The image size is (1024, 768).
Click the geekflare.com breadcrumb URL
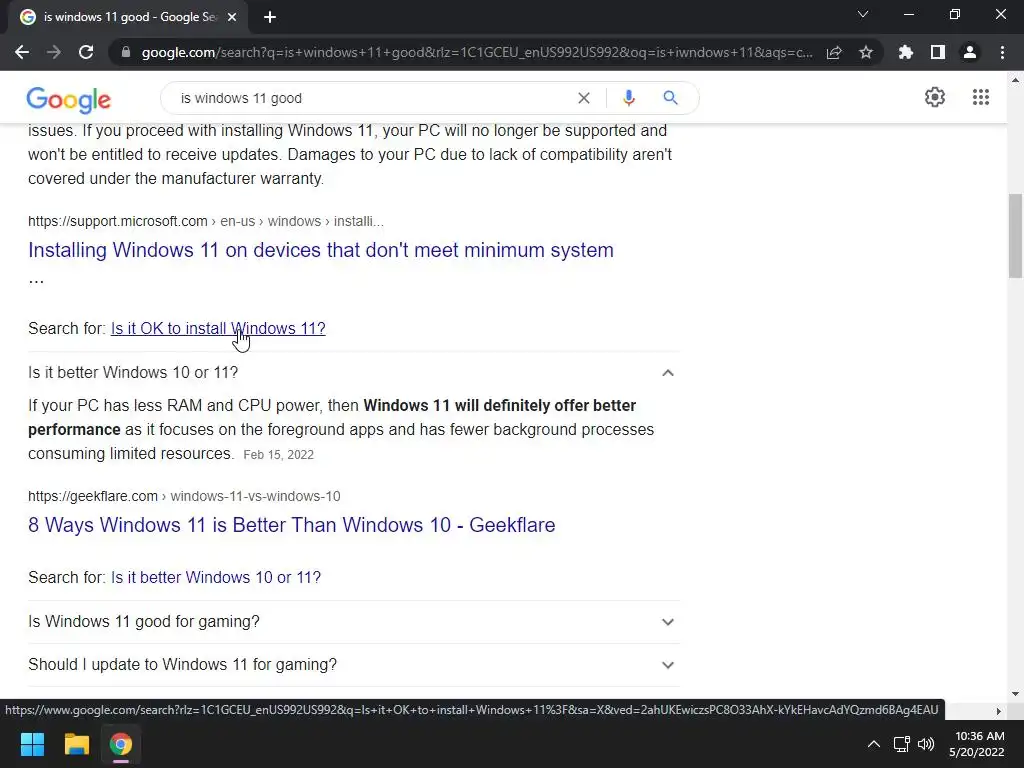tap(184, 496)
